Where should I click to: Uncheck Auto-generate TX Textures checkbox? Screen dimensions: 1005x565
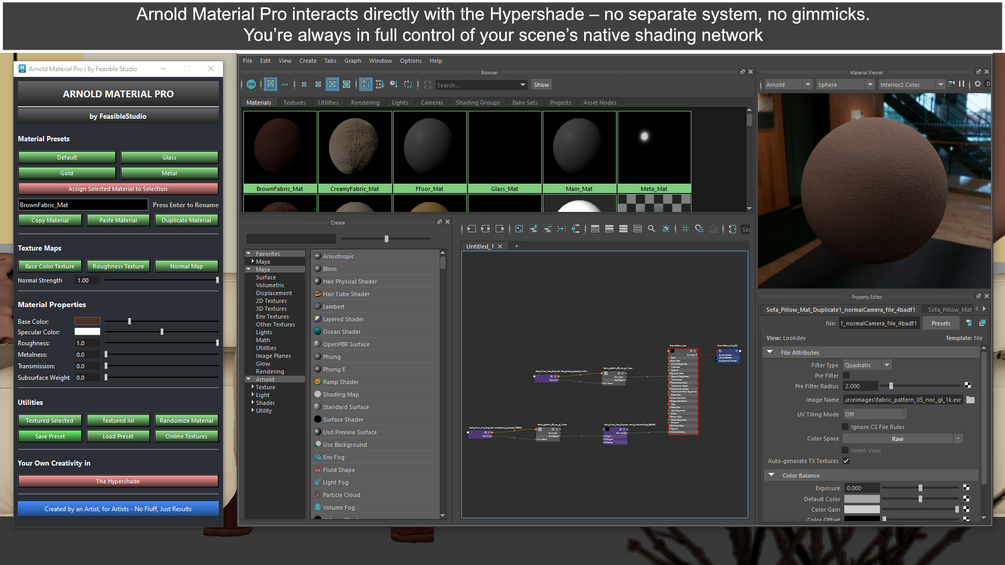[x=846, y=461]
